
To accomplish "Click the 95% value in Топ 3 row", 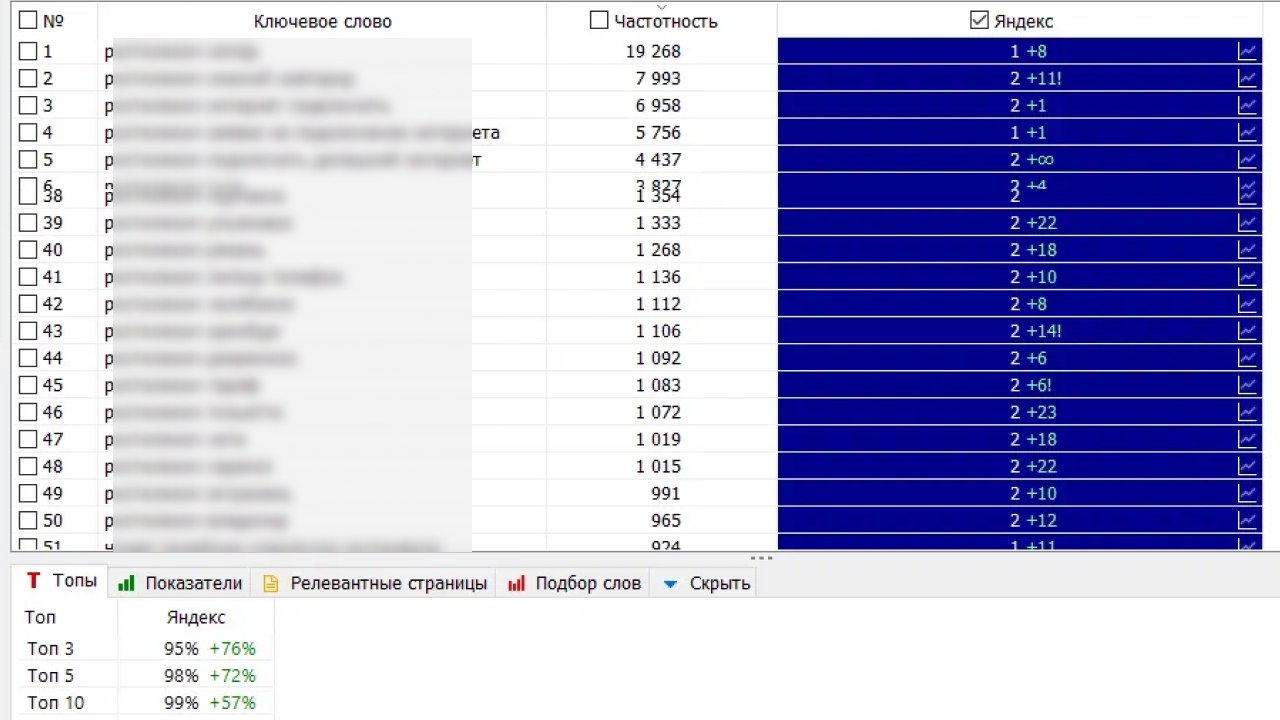I will click(x=181, y=648).
